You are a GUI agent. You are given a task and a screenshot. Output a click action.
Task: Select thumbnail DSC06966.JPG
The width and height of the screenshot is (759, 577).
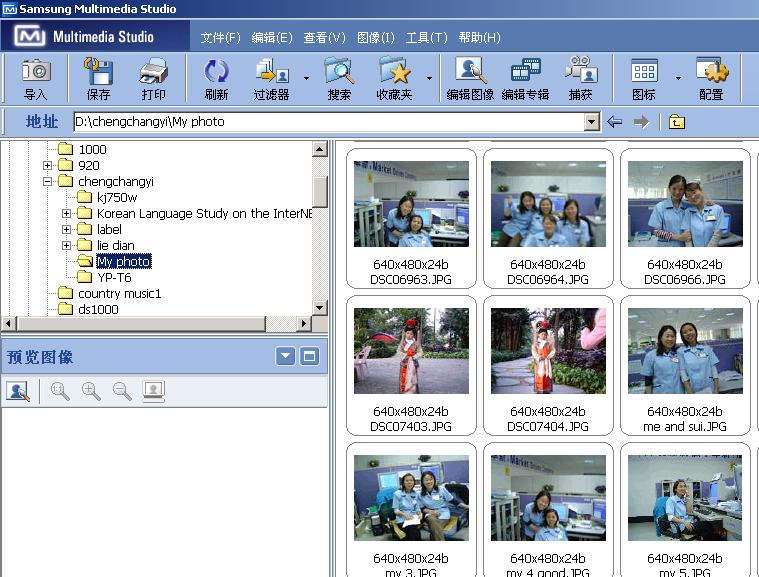(x=685, y=218)
